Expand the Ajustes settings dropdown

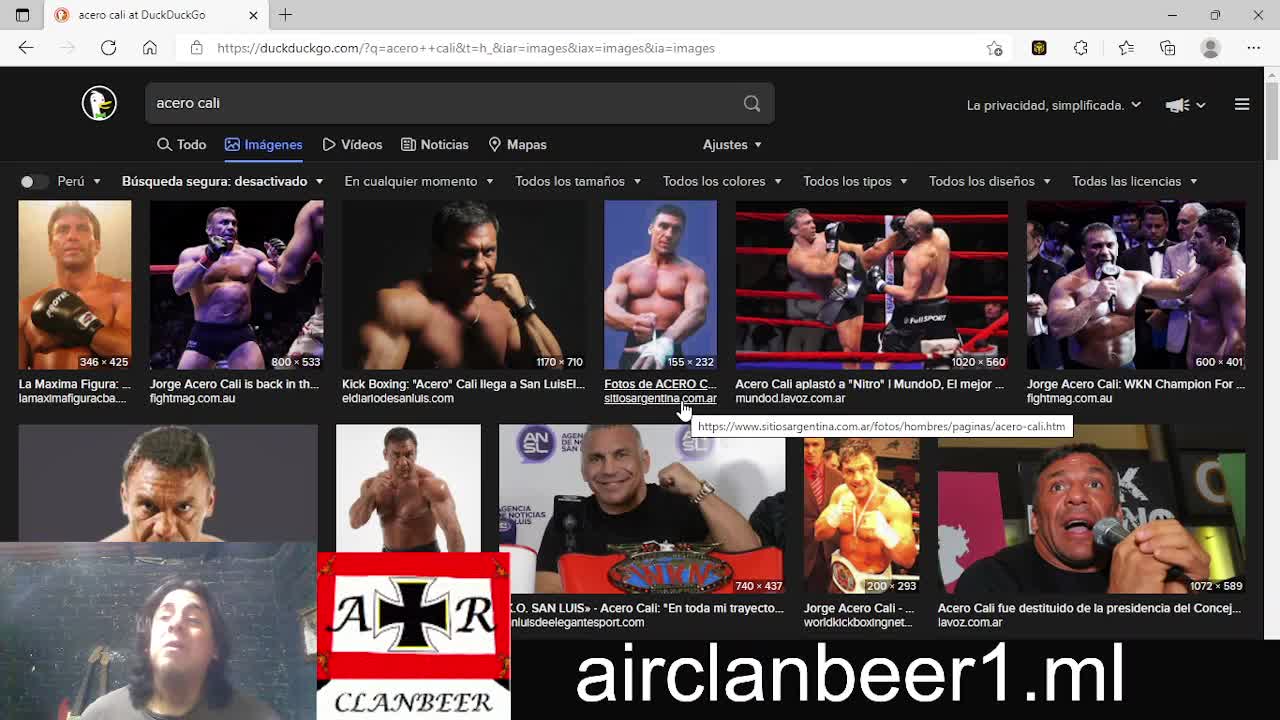pos(732,145)
